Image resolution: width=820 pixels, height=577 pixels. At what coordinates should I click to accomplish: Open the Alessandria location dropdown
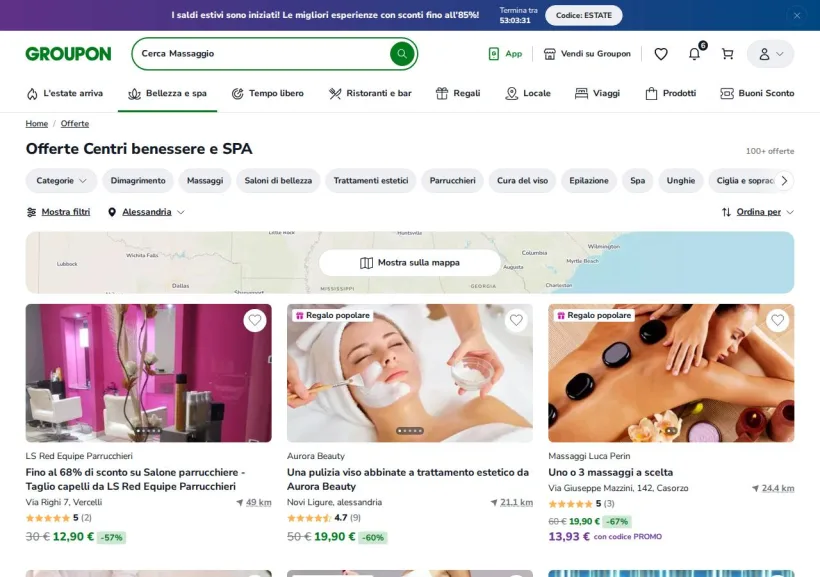tap(146, 212)
